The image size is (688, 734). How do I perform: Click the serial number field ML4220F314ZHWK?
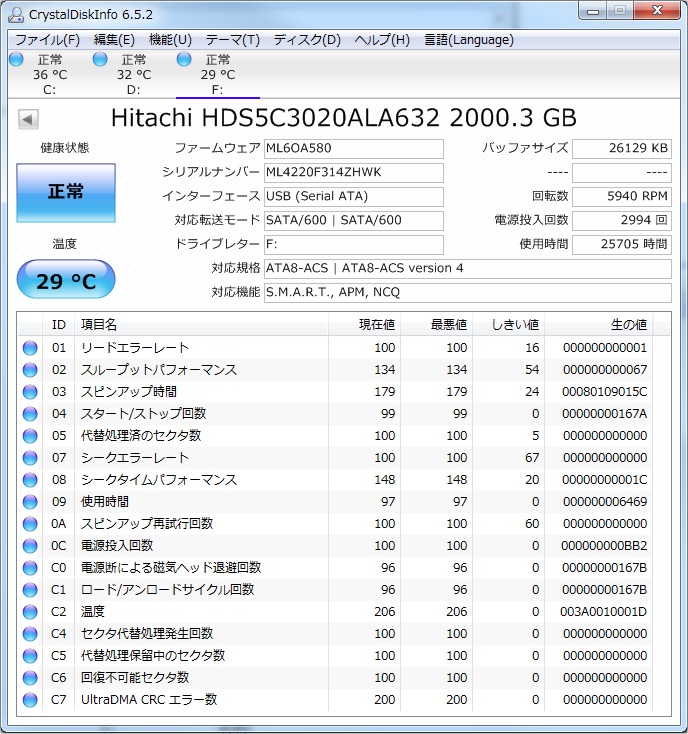[x=353, y=173]
